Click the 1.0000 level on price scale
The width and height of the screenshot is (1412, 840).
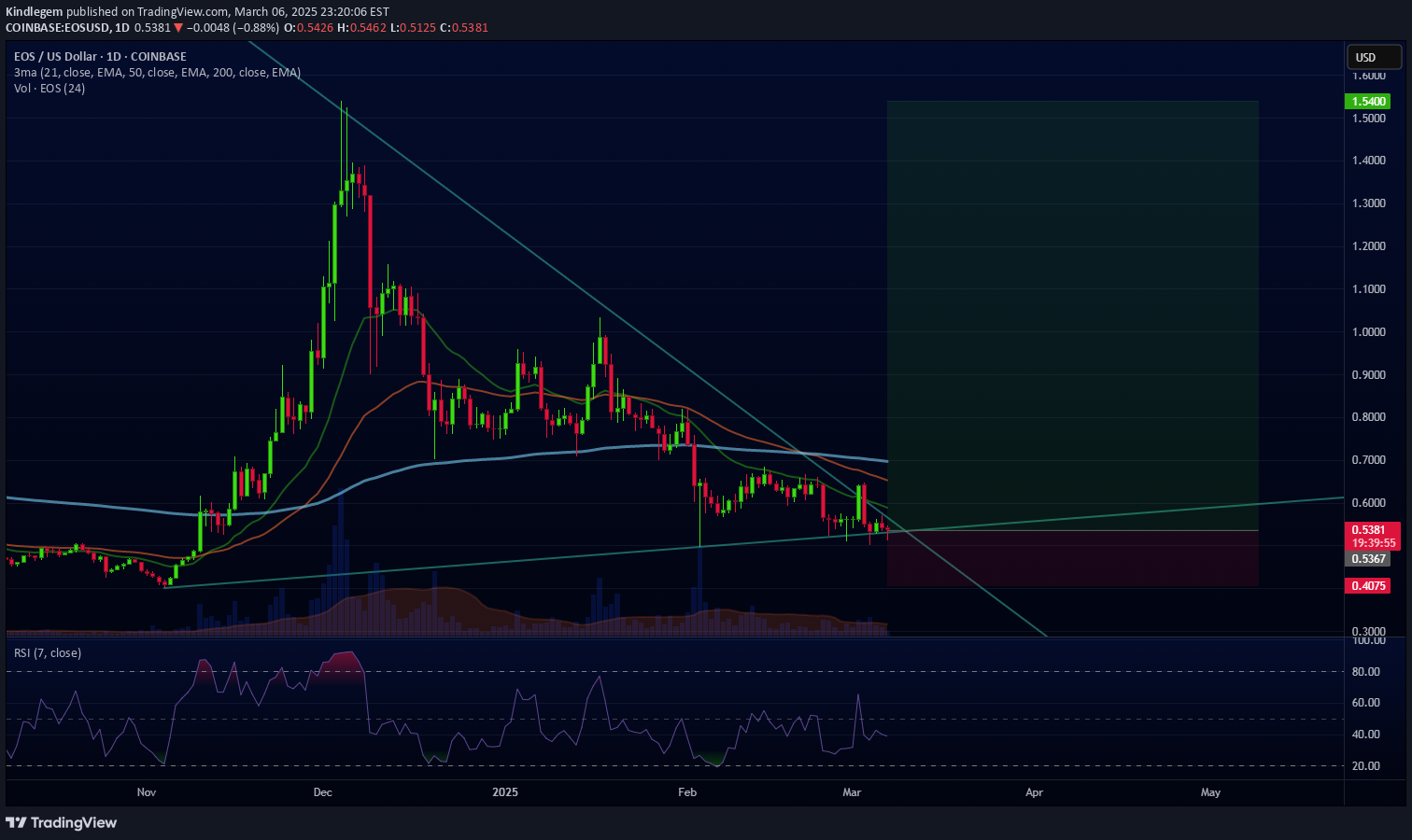coord(1369,332)
